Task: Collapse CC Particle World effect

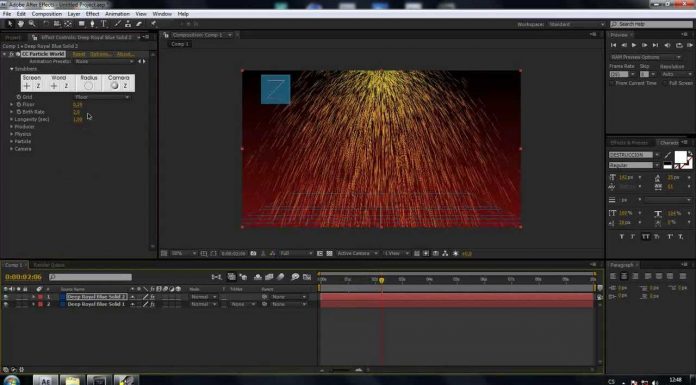Action: pos(4,54)
